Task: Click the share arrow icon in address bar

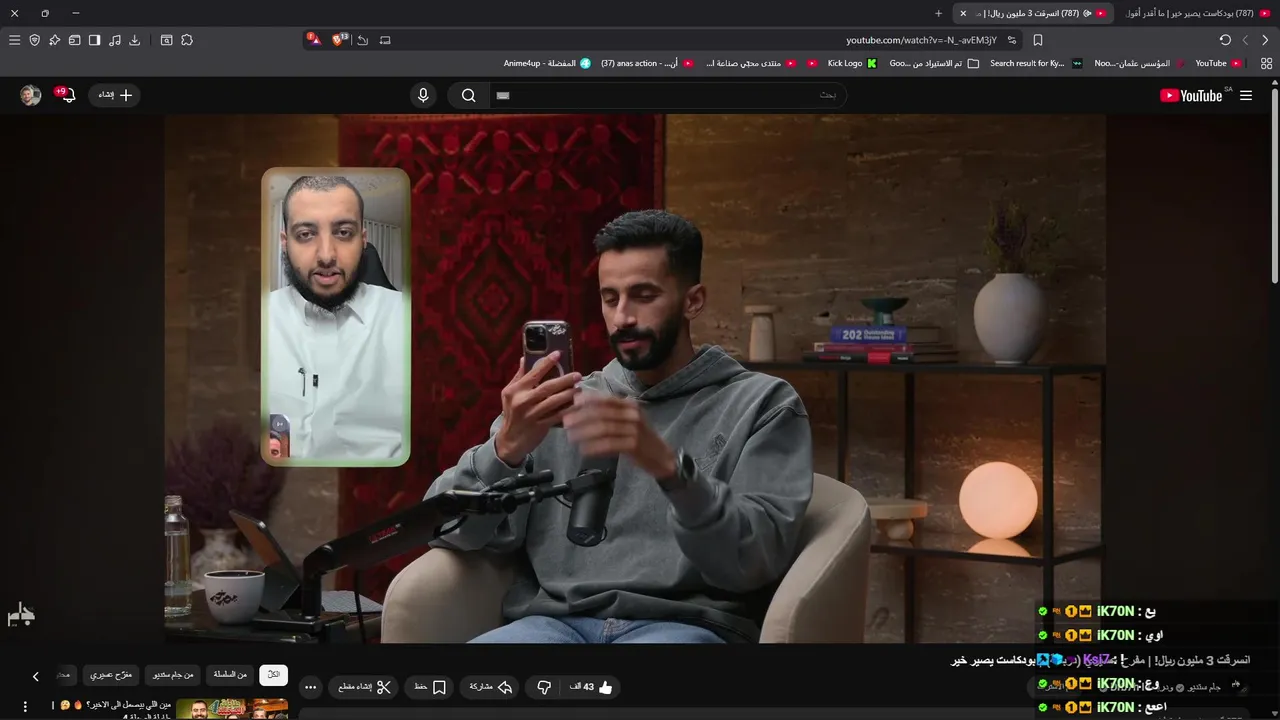Action: tap(363, 40)
